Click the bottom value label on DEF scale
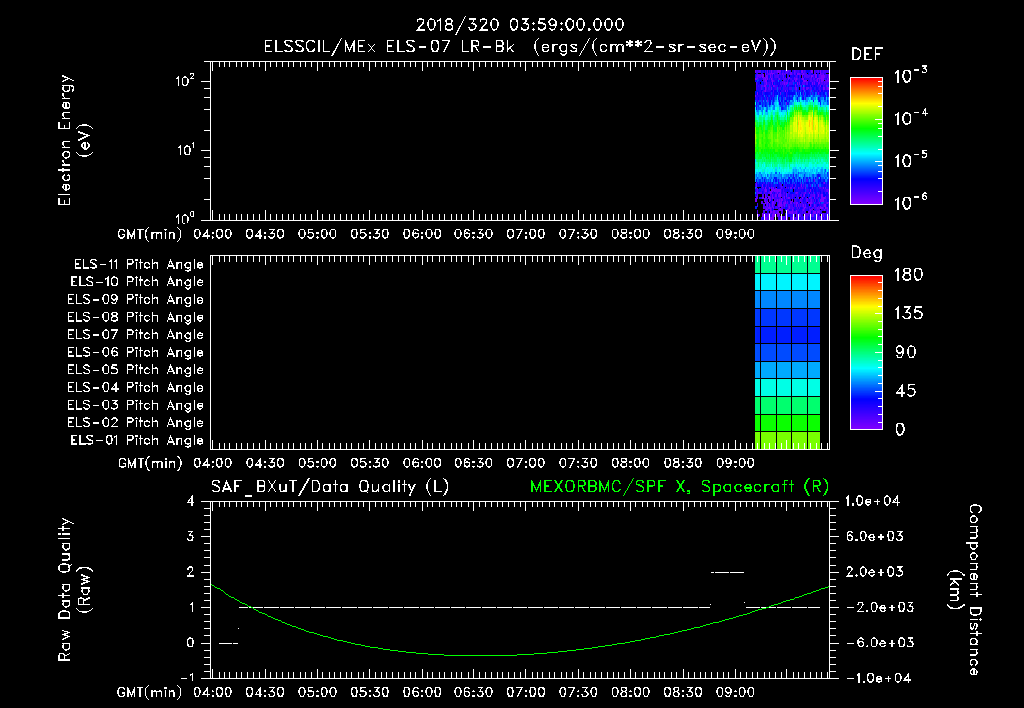This screenshot has height=708, width=1024. [911, 202]
